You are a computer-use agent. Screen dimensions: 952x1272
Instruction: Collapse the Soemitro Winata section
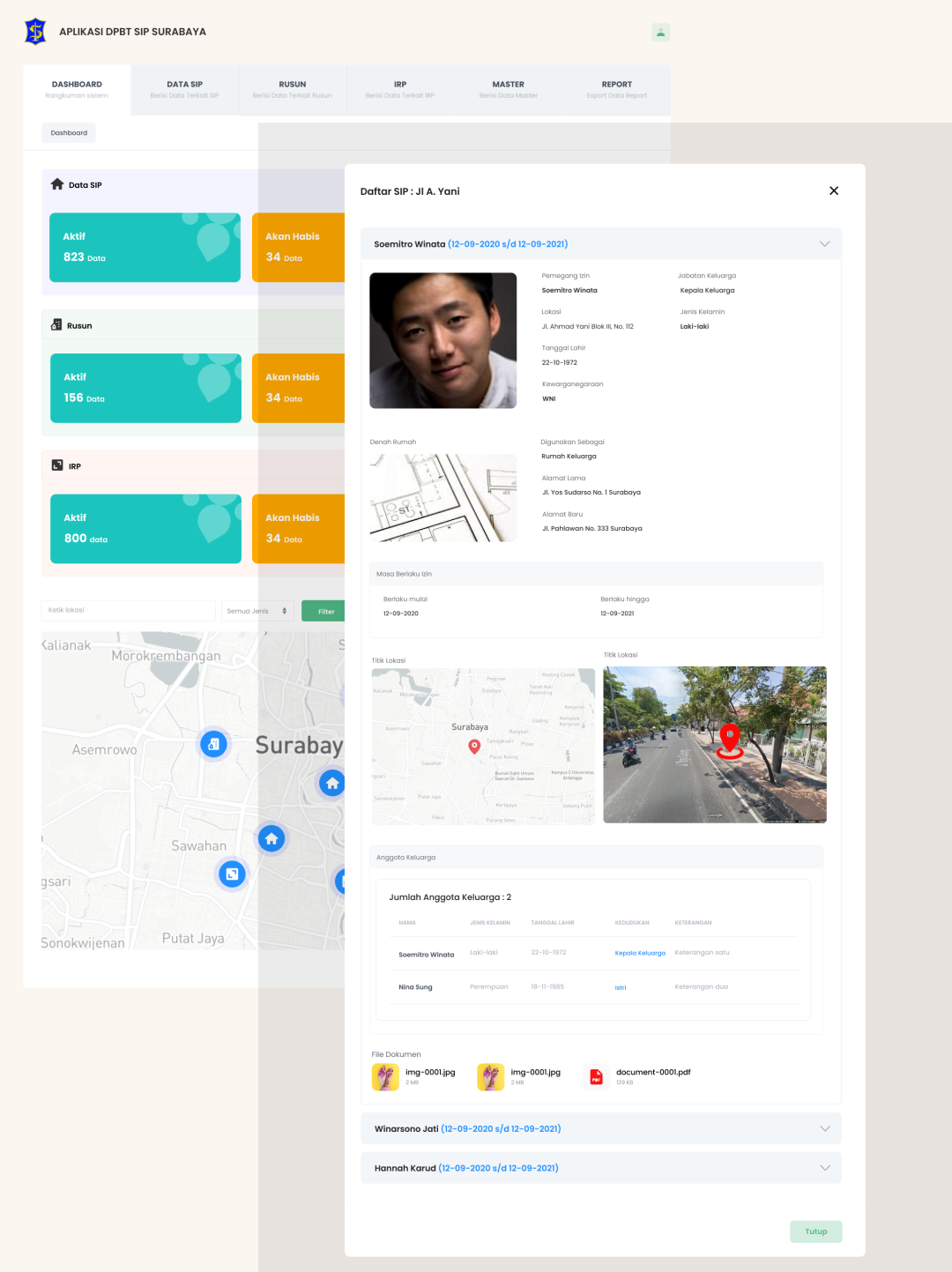point(824,244)
